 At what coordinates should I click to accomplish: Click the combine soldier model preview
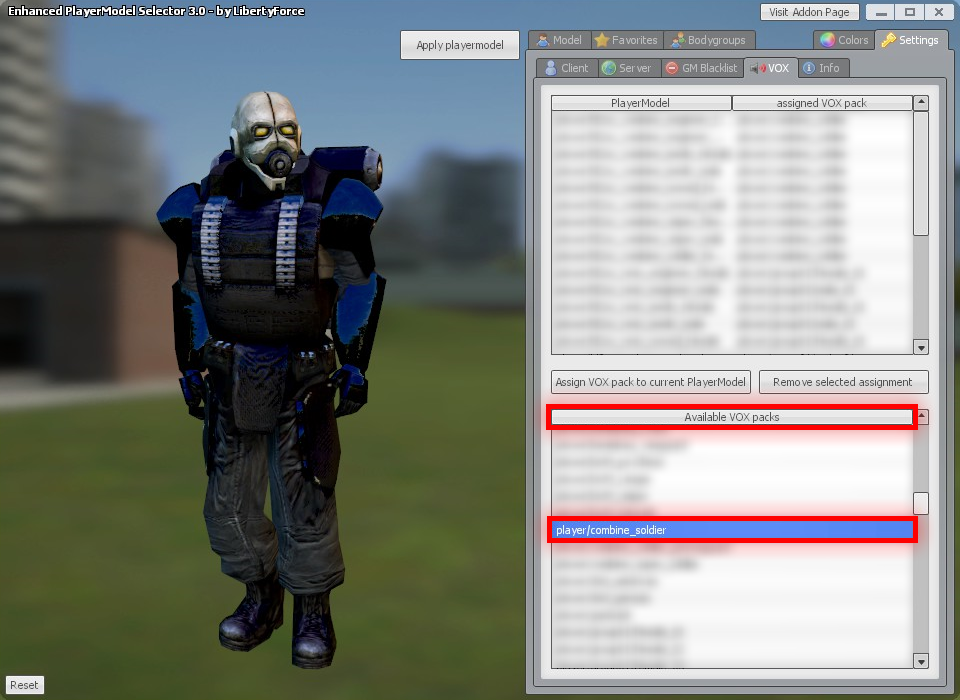272,380
